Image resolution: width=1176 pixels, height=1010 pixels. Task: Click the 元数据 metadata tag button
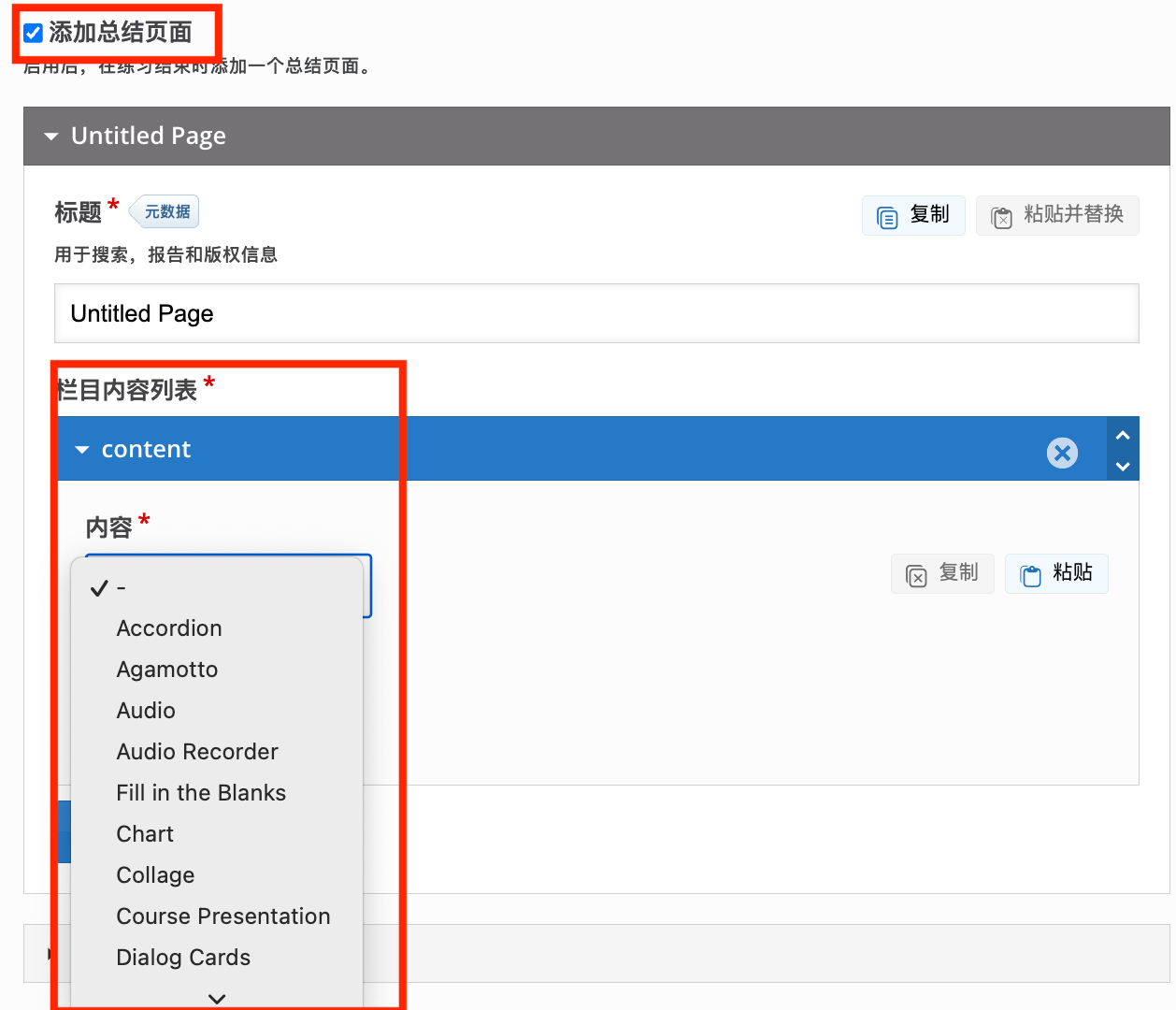coord(165,212)
